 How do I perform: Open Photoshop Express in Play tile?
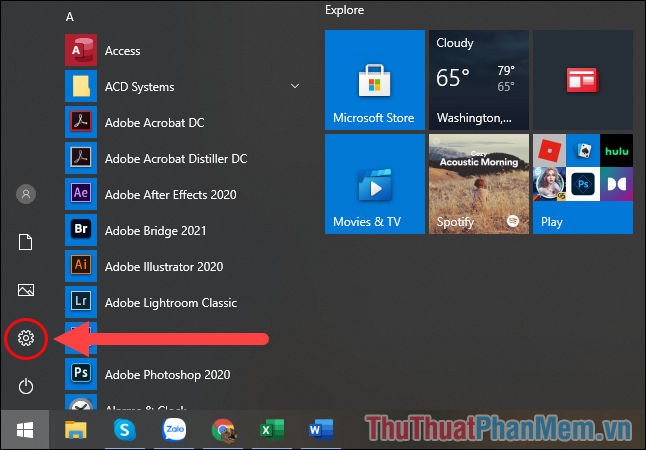[x=583, y=184]
